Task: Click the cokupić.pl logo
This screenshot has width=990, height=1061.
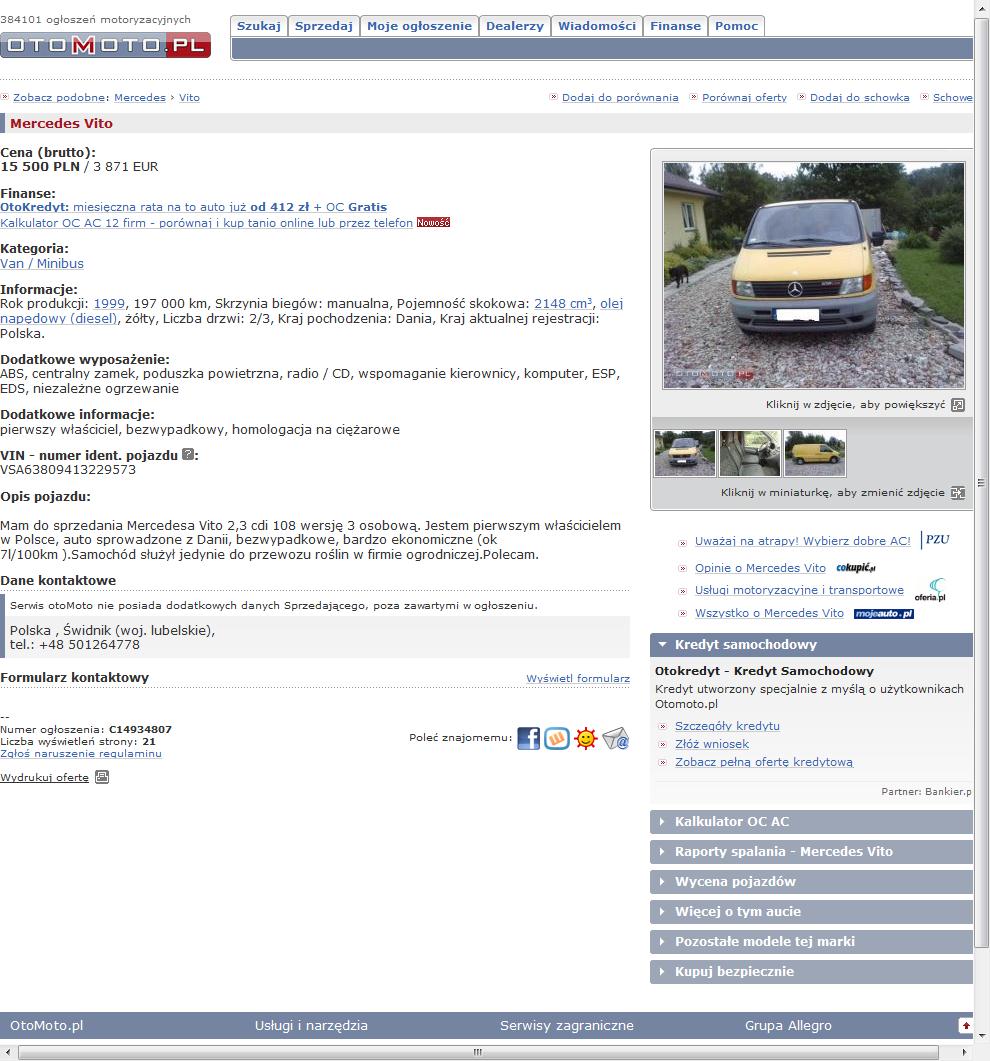Action: 855,568
